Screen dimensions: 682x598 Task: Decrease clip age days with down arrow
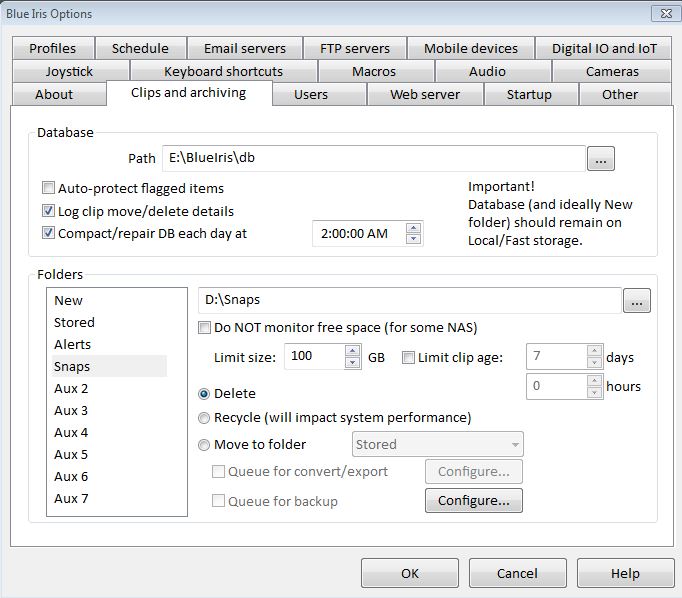594,362
